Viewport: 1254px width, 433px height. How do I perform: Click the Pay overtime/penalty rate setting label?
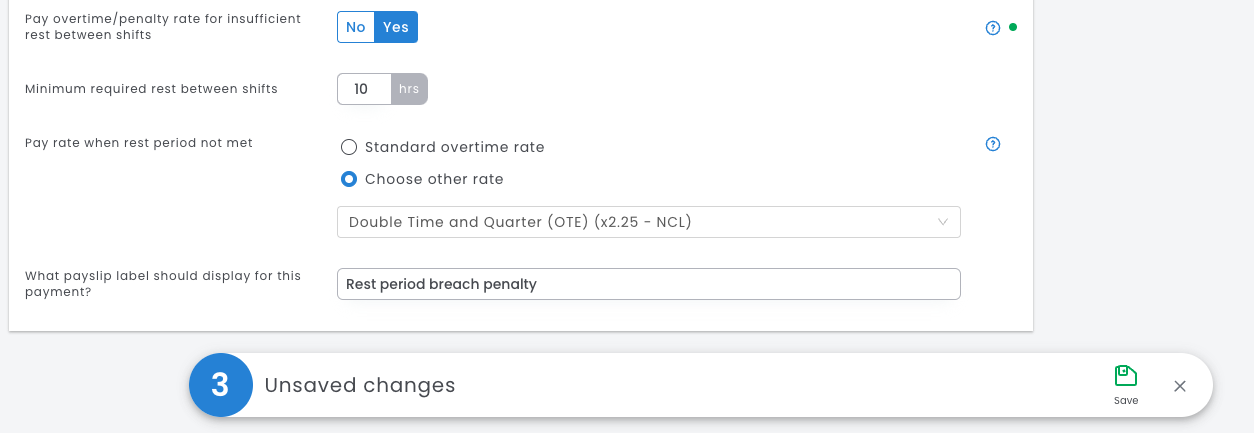tap(162, 27)
